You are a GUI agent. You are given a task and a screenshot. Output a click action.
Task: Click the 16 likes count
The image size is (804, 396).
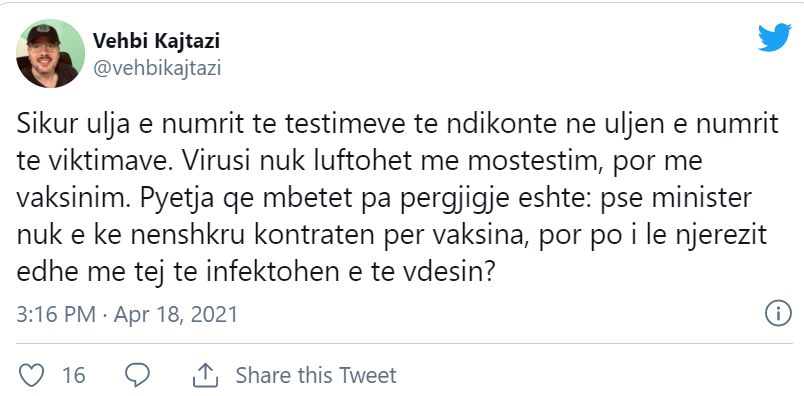point(73,375)
